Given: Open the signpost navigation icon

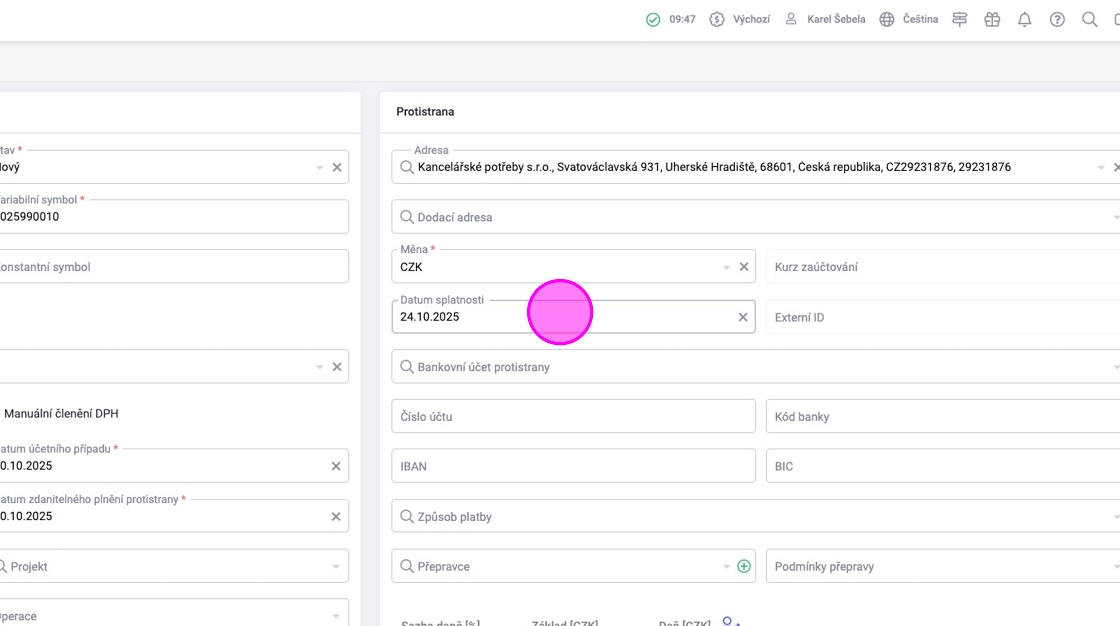Looking at the screenshot, I should [x=960, y=19].
